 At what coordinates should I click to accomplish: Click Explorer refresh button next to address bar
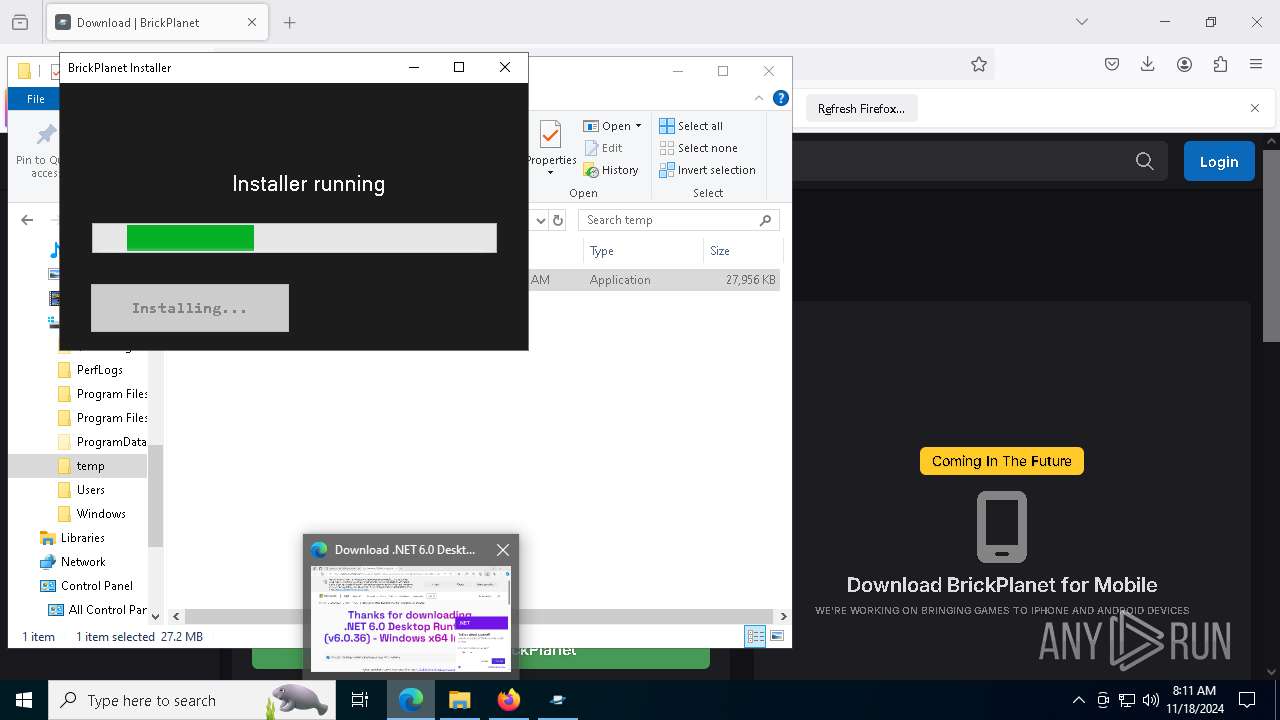(x=558, y=220)
